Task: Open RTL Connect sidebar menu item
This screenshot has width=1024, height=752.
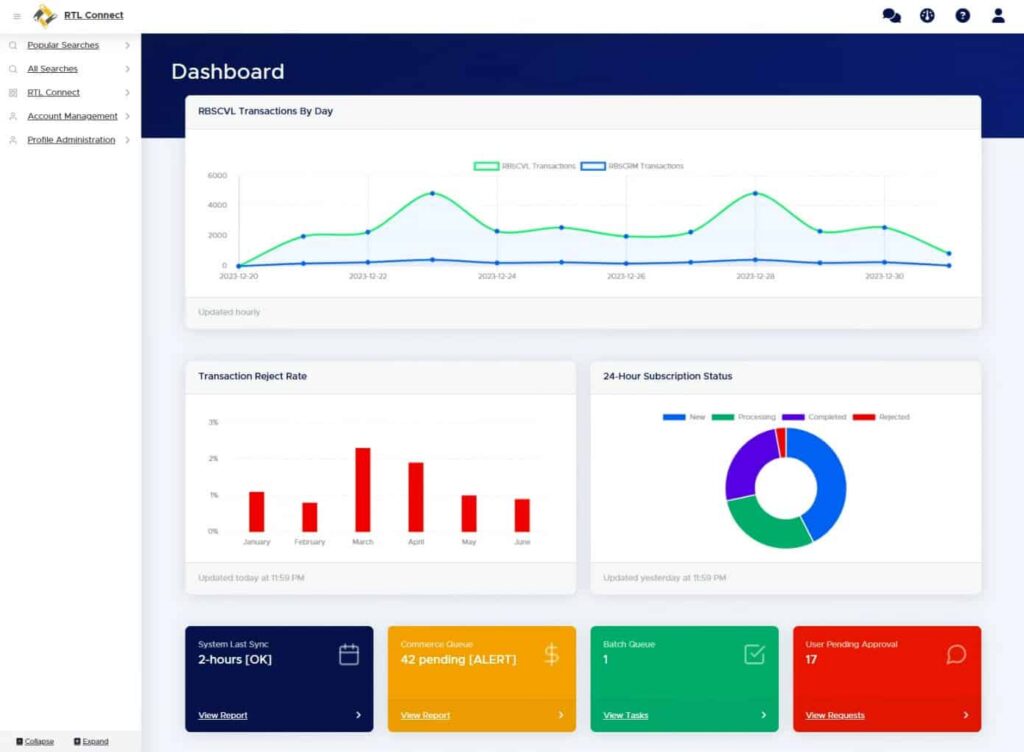Action: (x=54, y=93)
